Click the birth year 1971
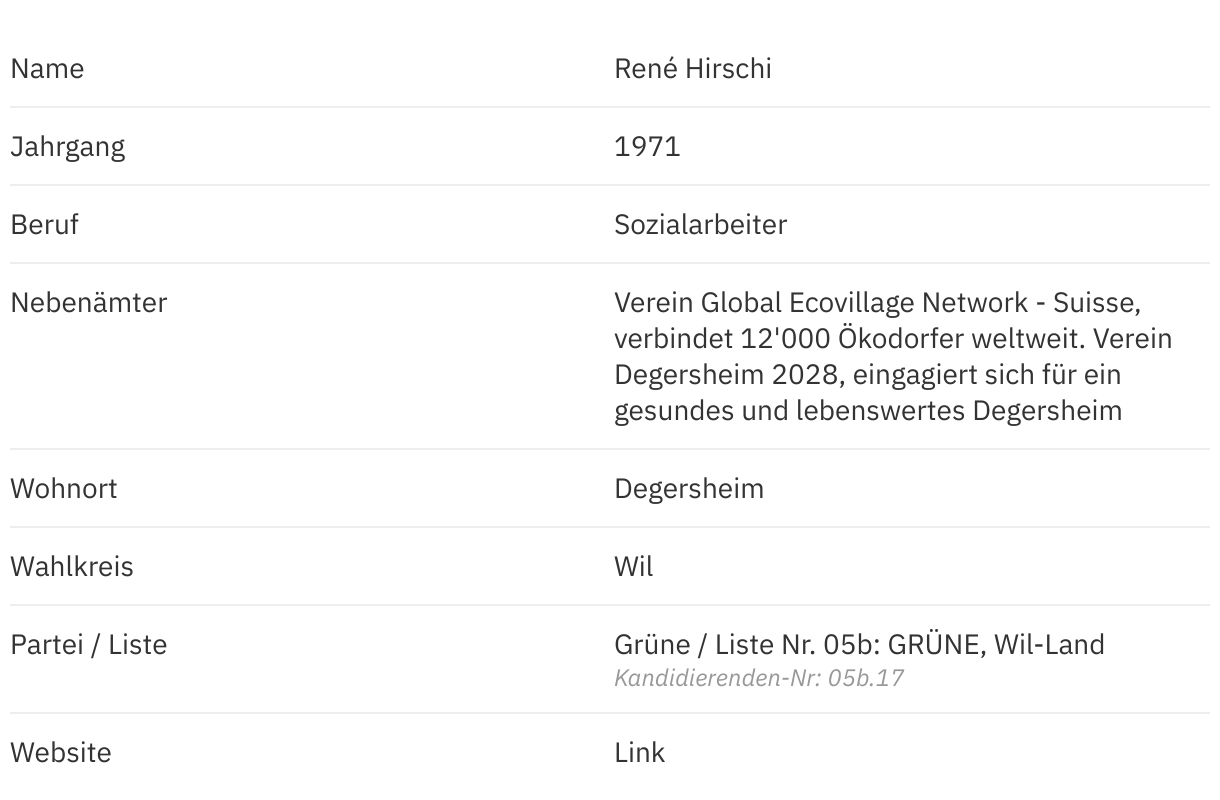 click(647, 147)
